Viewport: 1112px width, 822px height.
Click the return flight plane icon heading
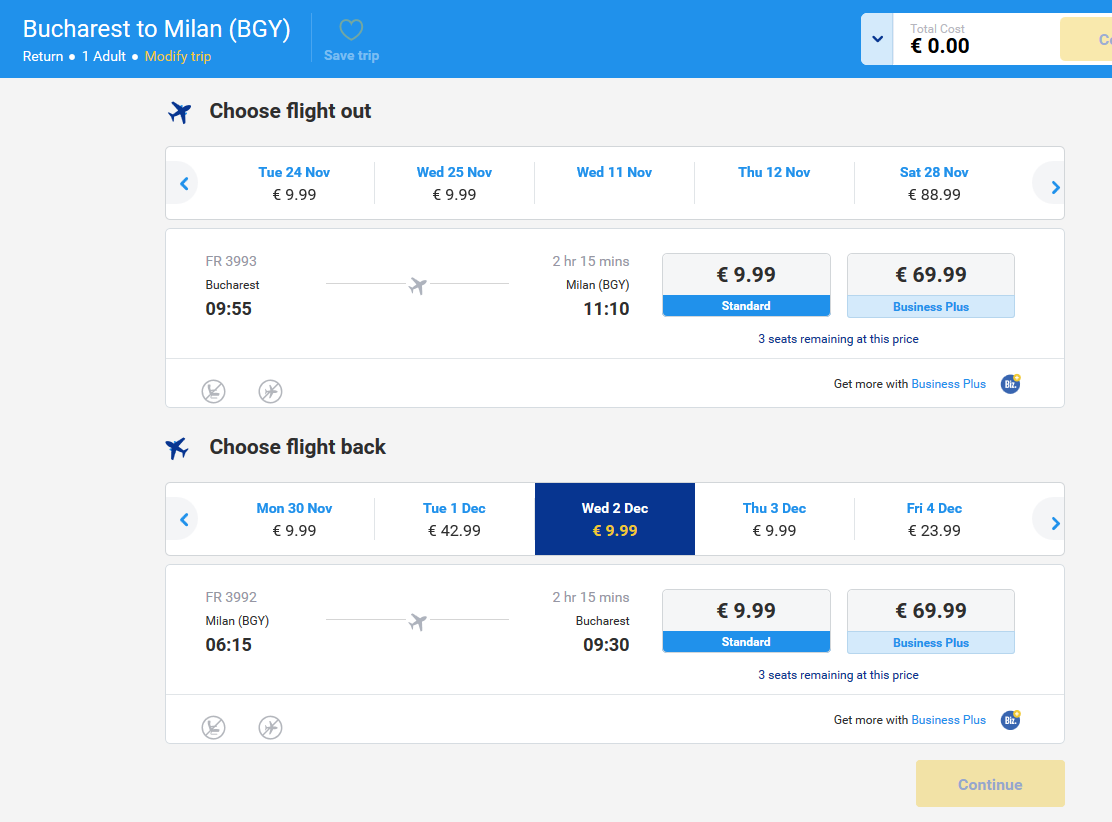pos(177,448)
